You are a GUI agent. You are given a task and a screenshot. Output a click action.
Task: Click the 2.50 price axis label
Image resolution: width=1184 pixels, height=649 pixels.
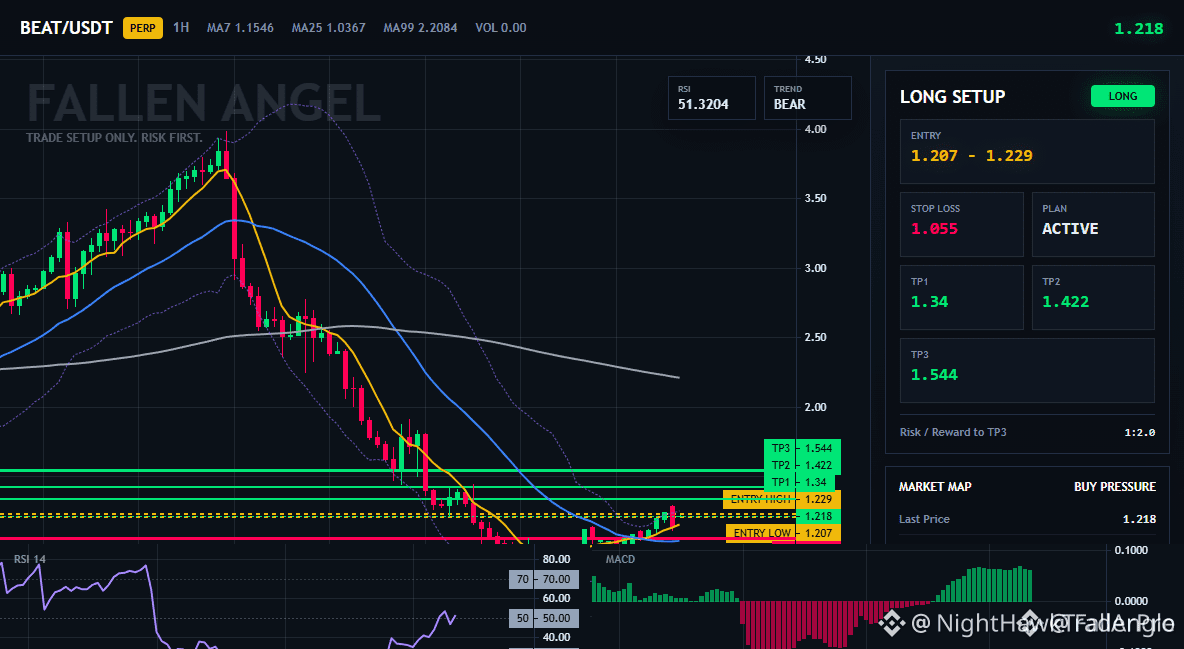click(814, 338)
